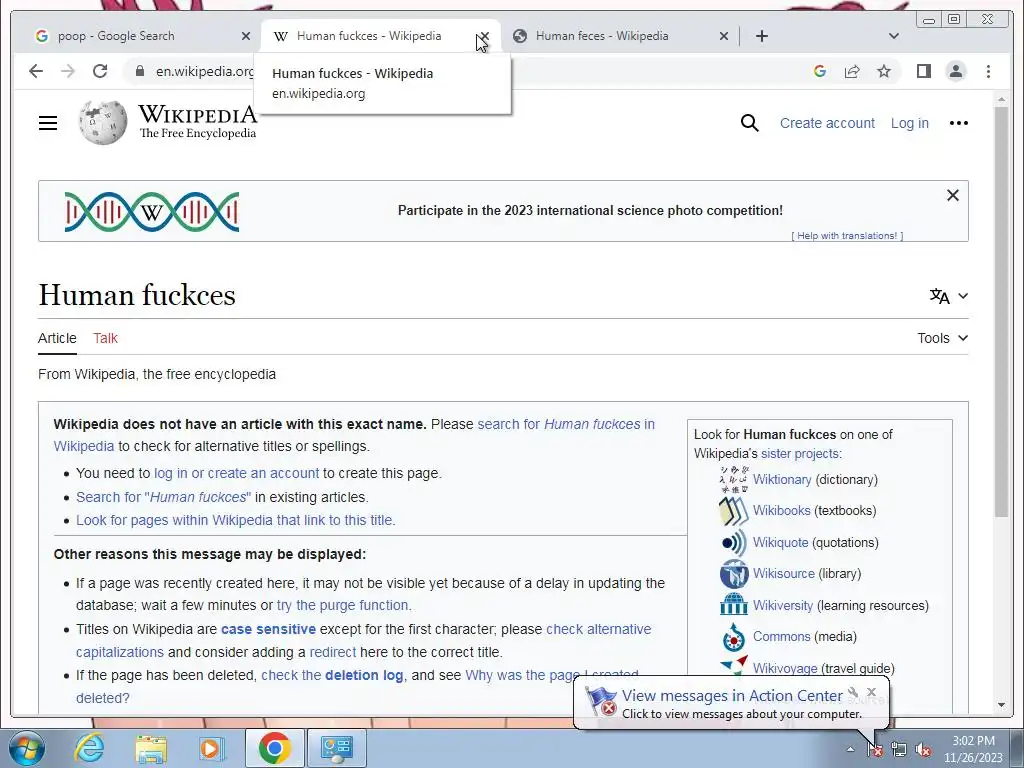Image resolution: width=1024 pixels, height=768 pixels.
Task: Click the Log in link
Action: [909, 123]
